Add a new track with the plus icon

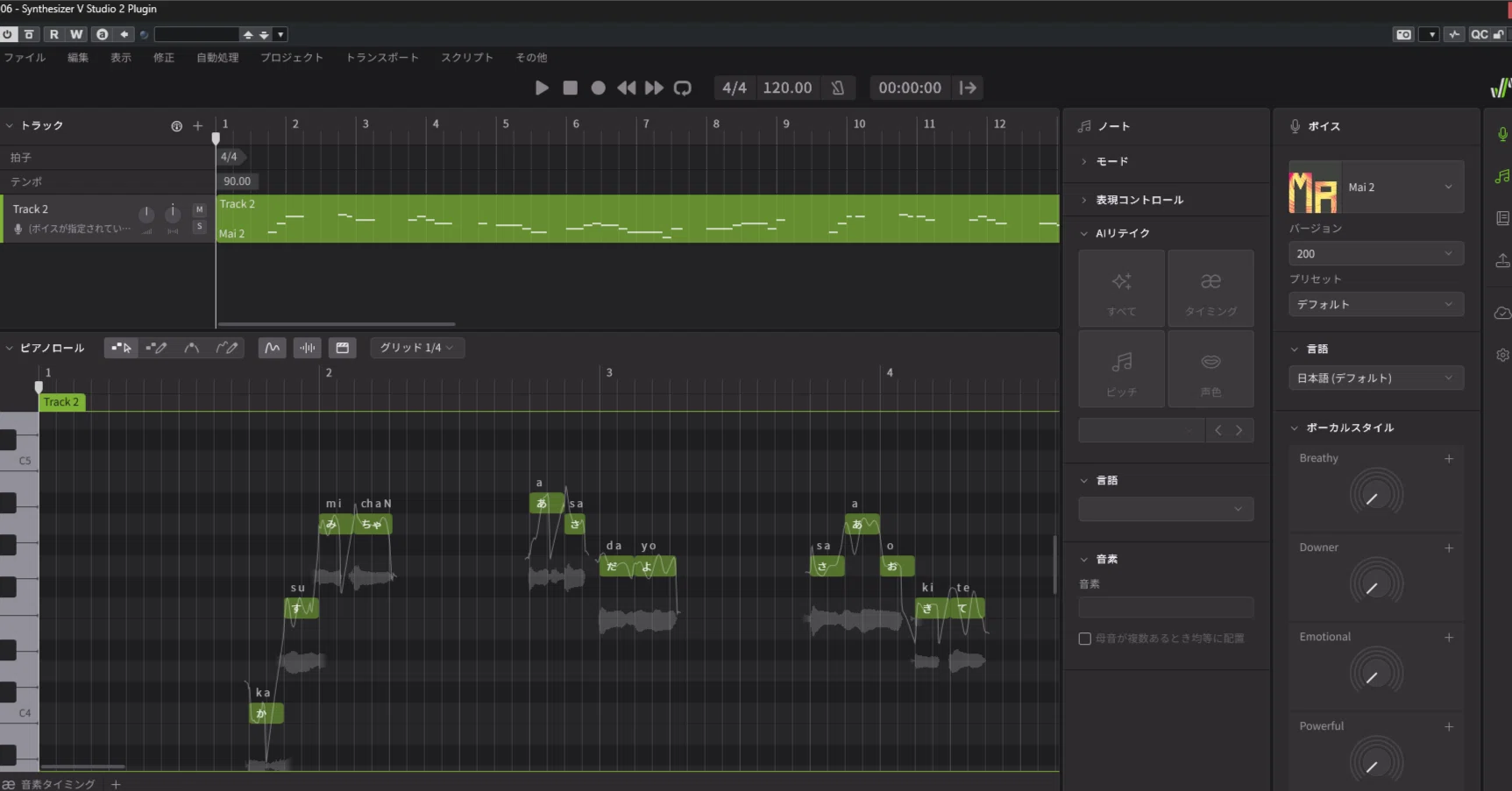click(197, 126)
